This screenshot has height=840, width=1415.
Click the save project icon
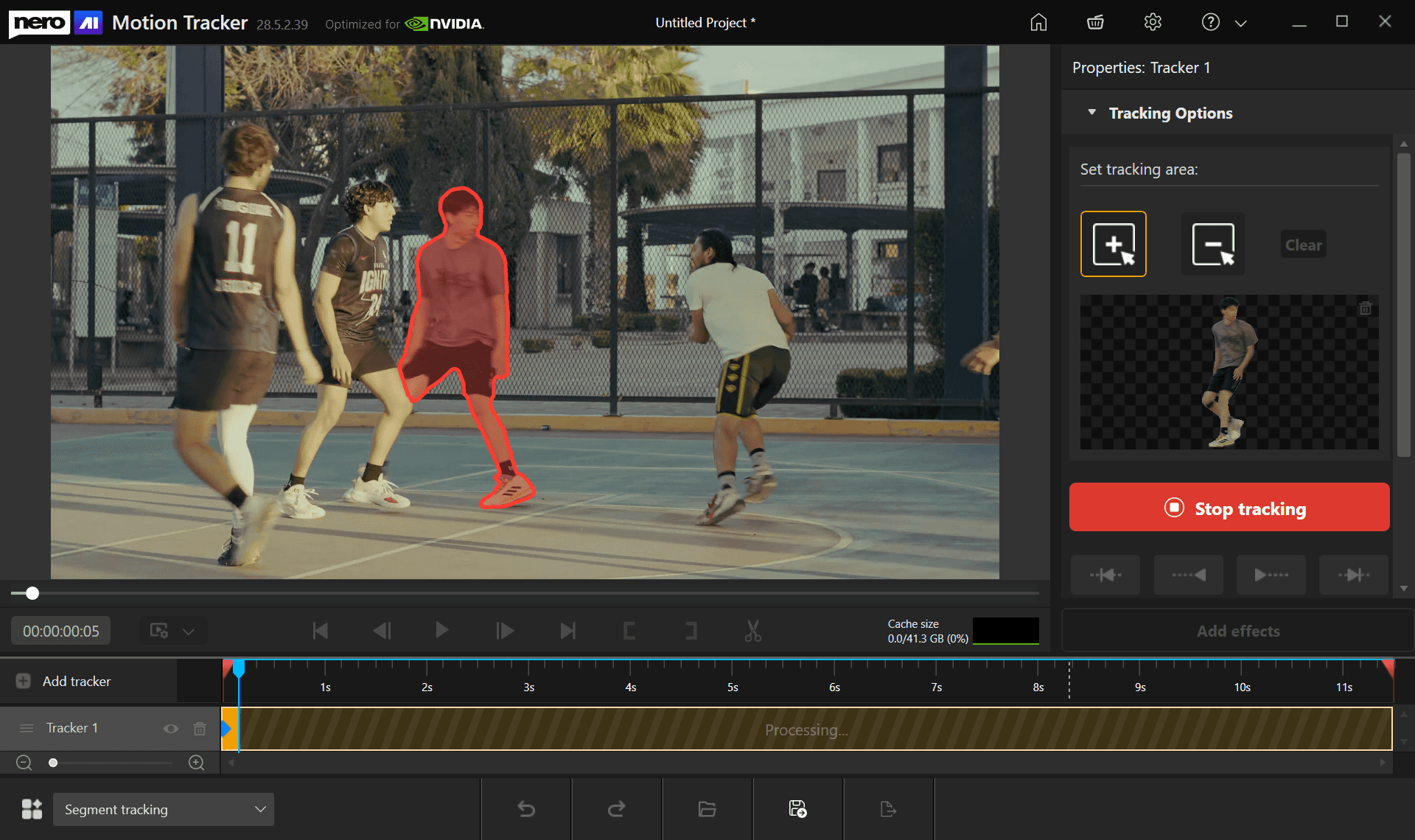tap(797, 809)
